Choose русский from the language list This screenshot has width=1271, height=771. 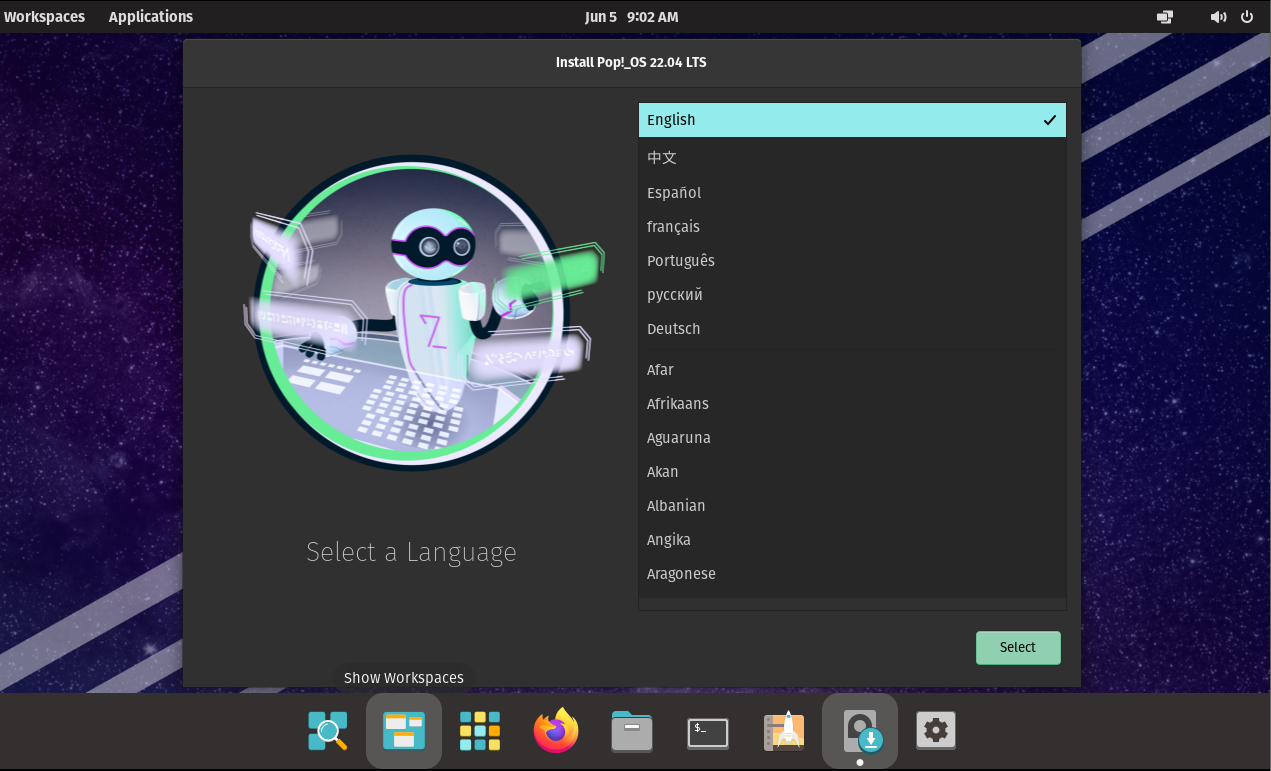[852, 295]
